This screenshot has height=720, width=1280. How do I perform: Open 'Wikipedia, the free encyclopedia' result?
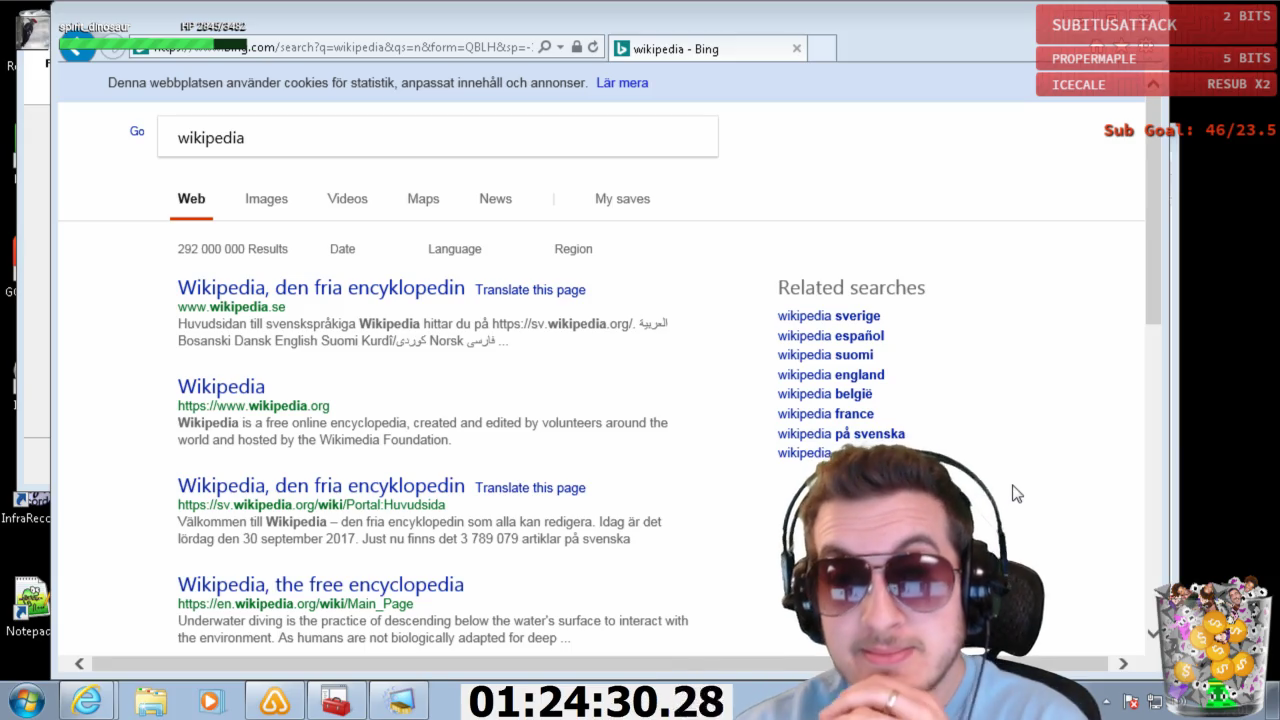(321, 585)
